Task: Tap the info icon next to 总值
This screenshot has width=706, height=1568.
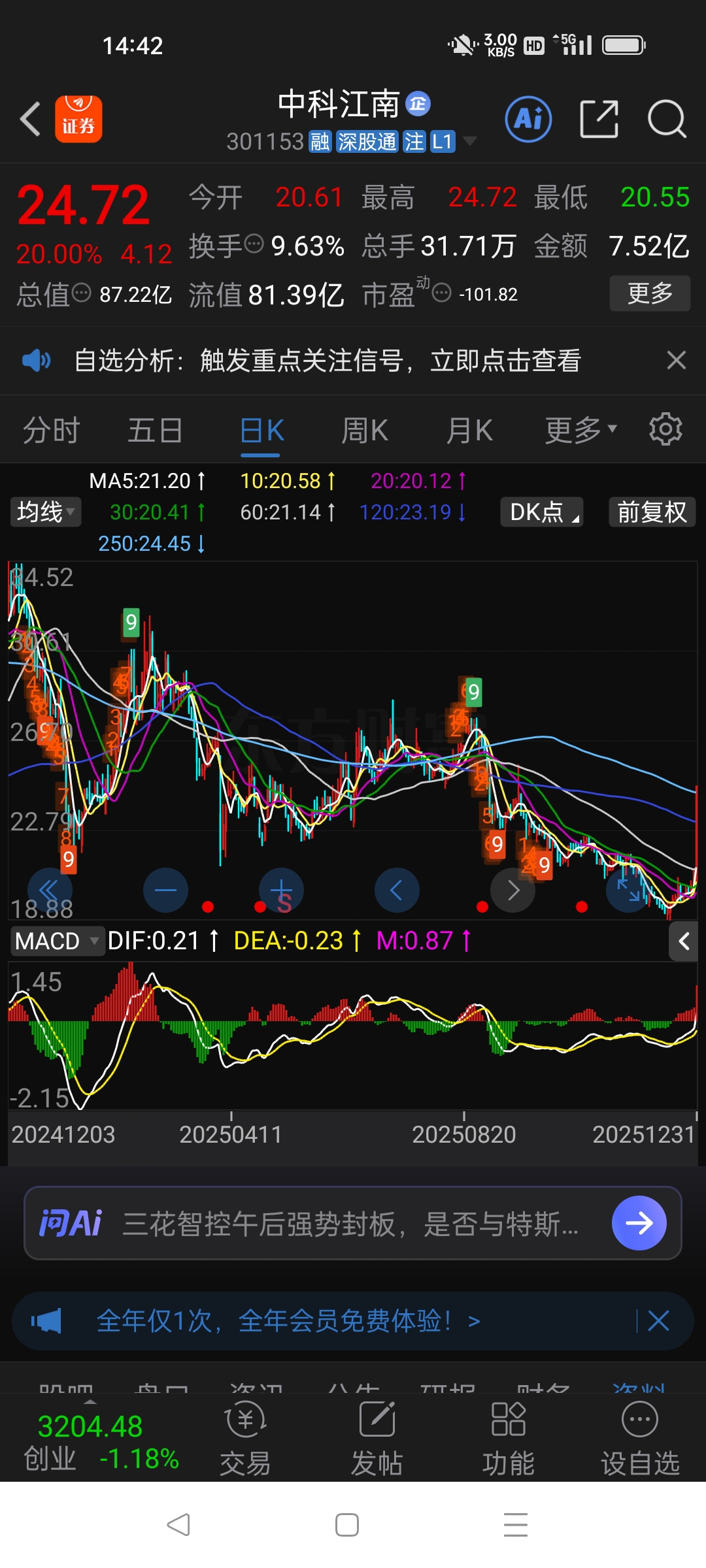Action: (81, 293)
